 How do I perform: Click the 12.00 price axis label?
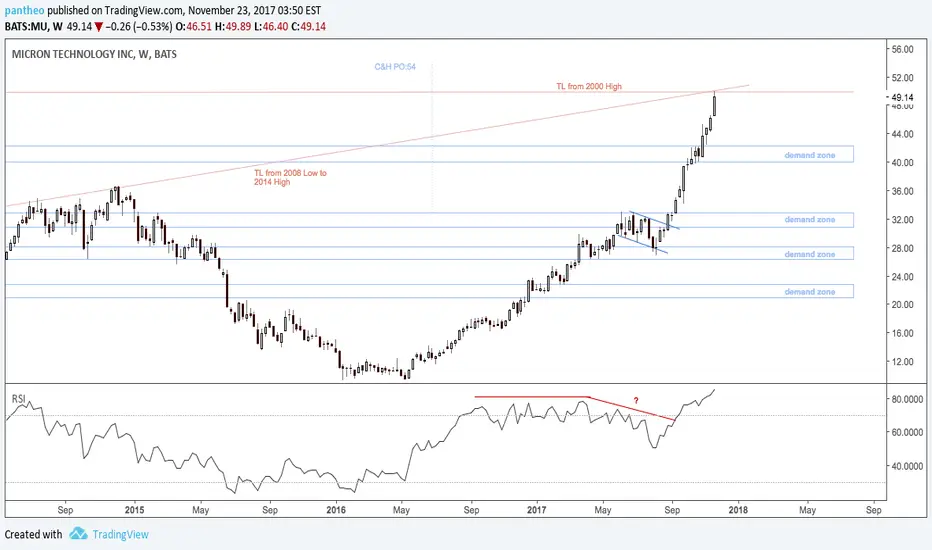pyautogui.click(x=903, y=362)
